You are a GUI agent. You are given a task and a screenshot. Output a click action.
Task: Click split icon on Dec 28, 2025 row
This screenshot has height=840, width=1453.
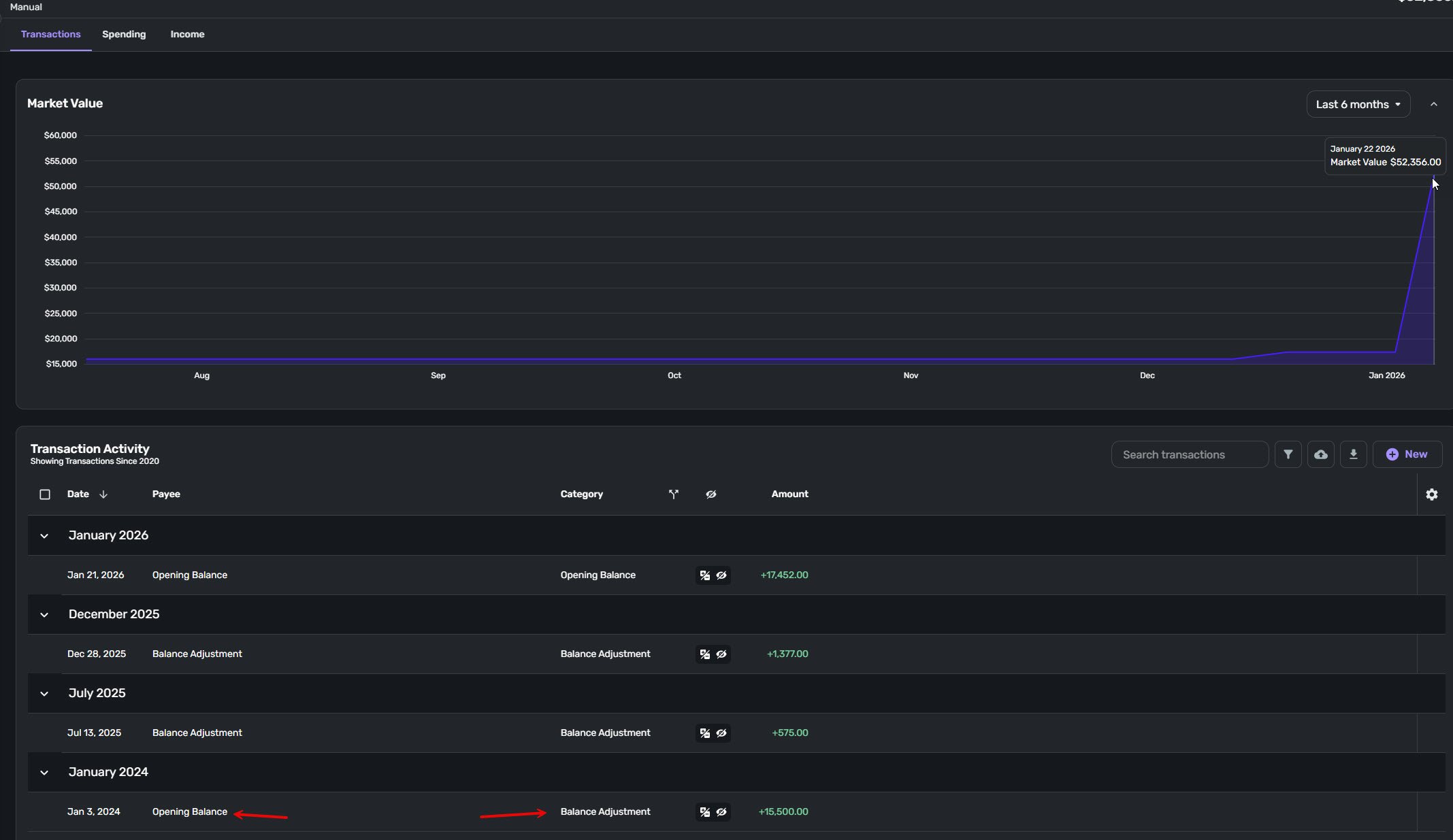[x=704, y=654]
